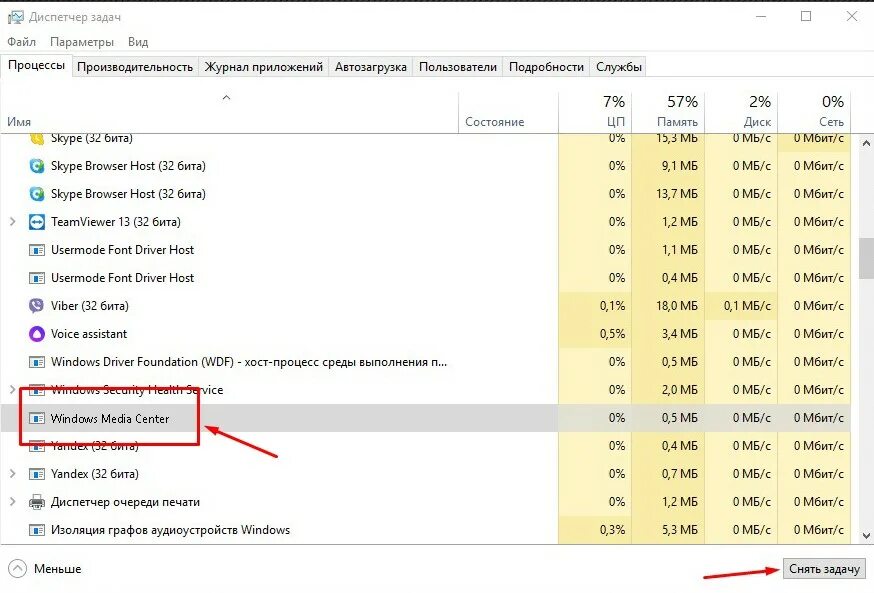
Task: Expand the Yandex (32 бита) group on the 0,7 МБ row
Action: (12, 474)
